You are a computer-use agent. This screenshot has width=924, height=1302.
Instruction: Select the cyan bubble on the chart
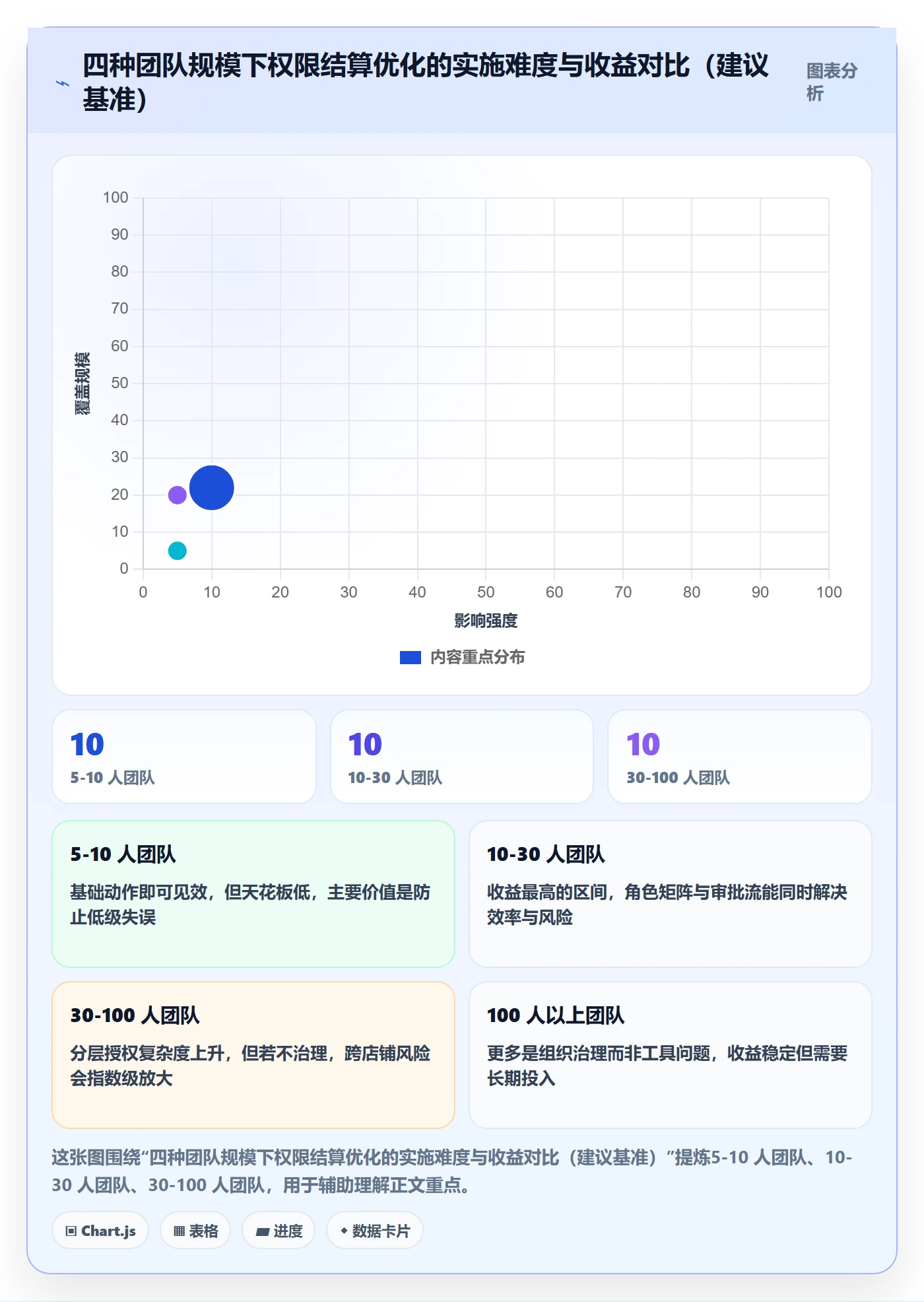point(177,551)
